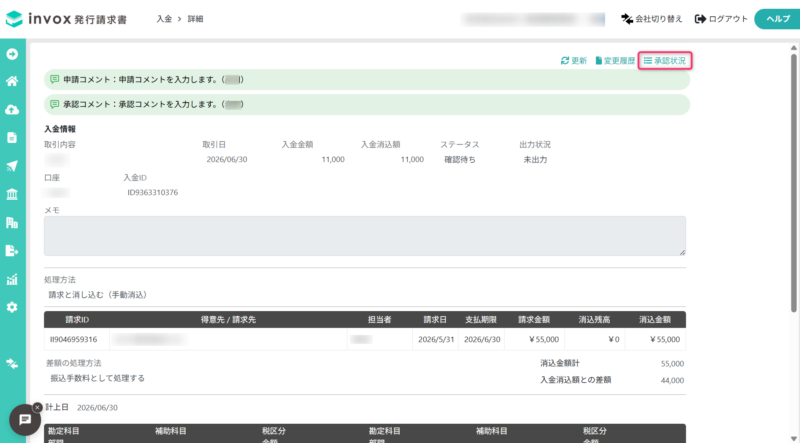Click the 請求ID column header
800x443 pixels.
pos(77,319)
